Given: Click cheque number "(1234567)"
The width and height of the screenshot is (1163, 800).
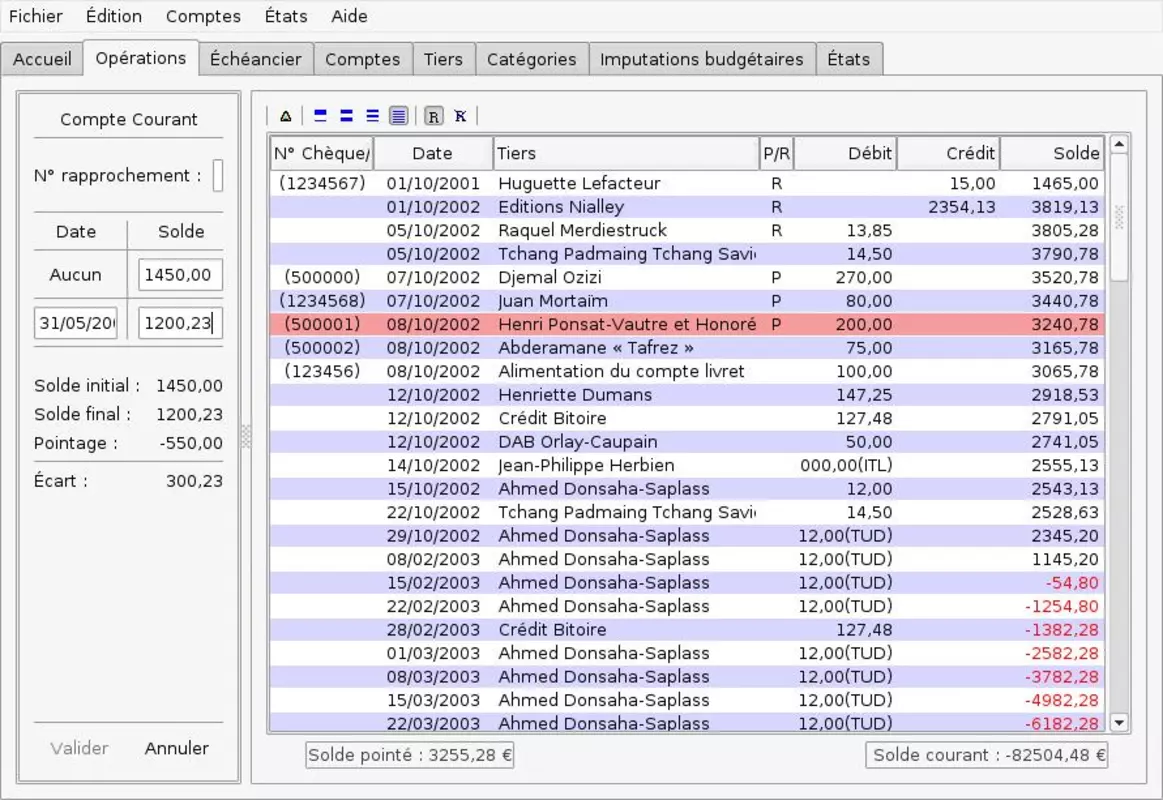Looking at the screenshot, I should click(x=322, y=183).
